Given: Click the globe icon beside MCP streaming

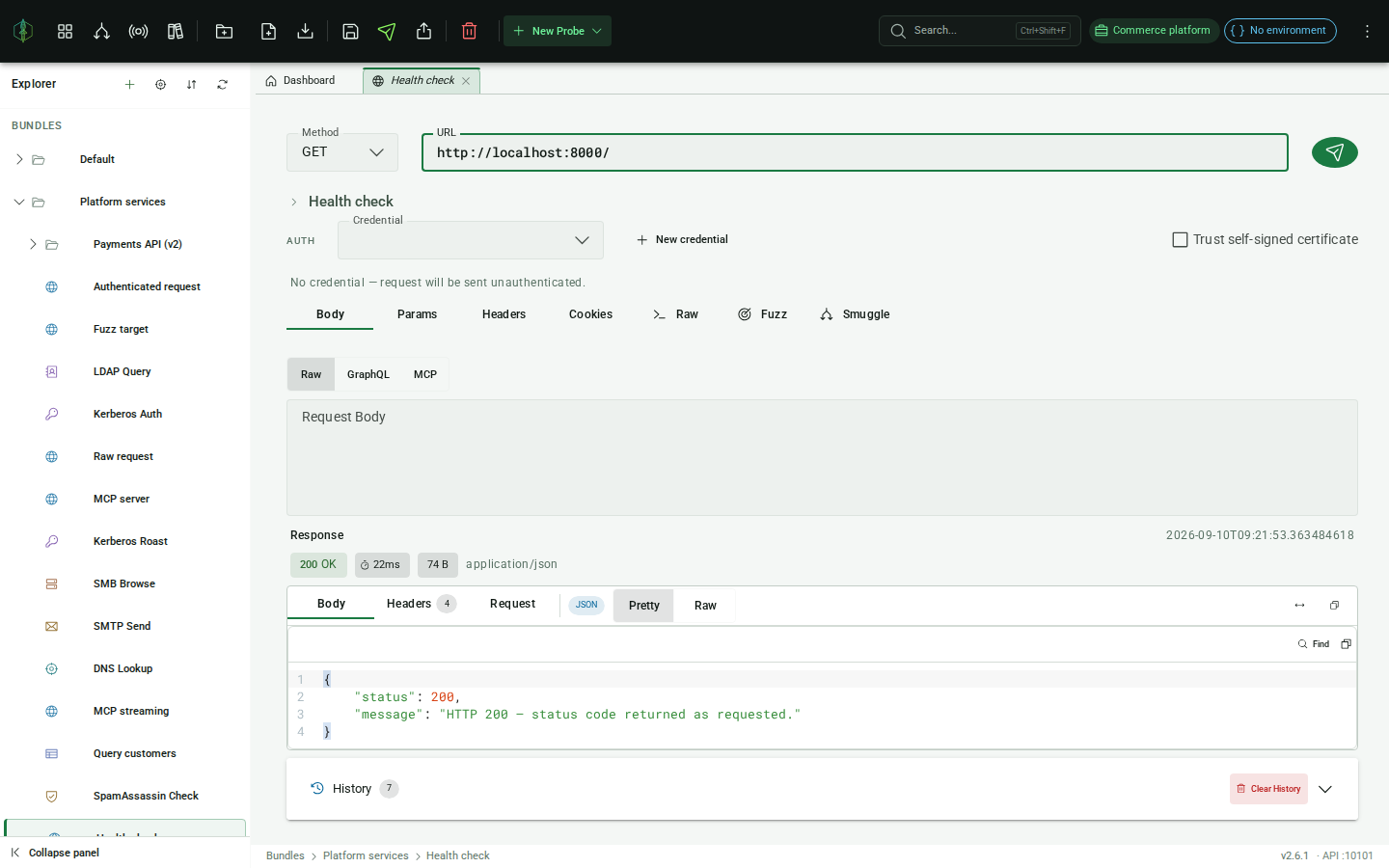Looking at the screenshot, I should (52, 711).
